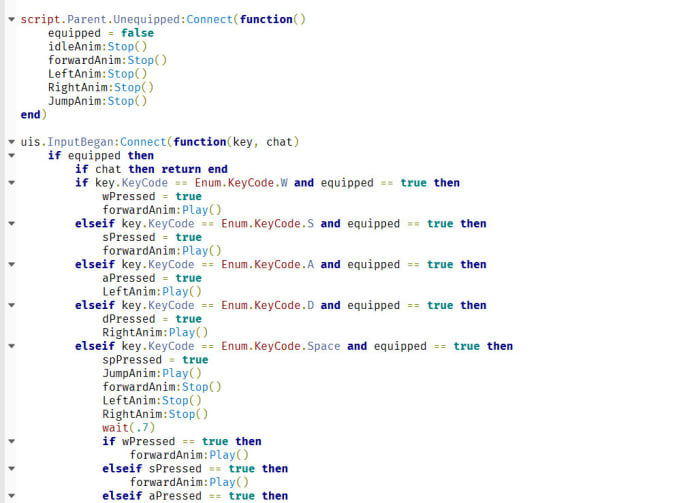Place cursor on 'sPressed = true' line
The image size is (680, 503).
(x=152, y=237)
